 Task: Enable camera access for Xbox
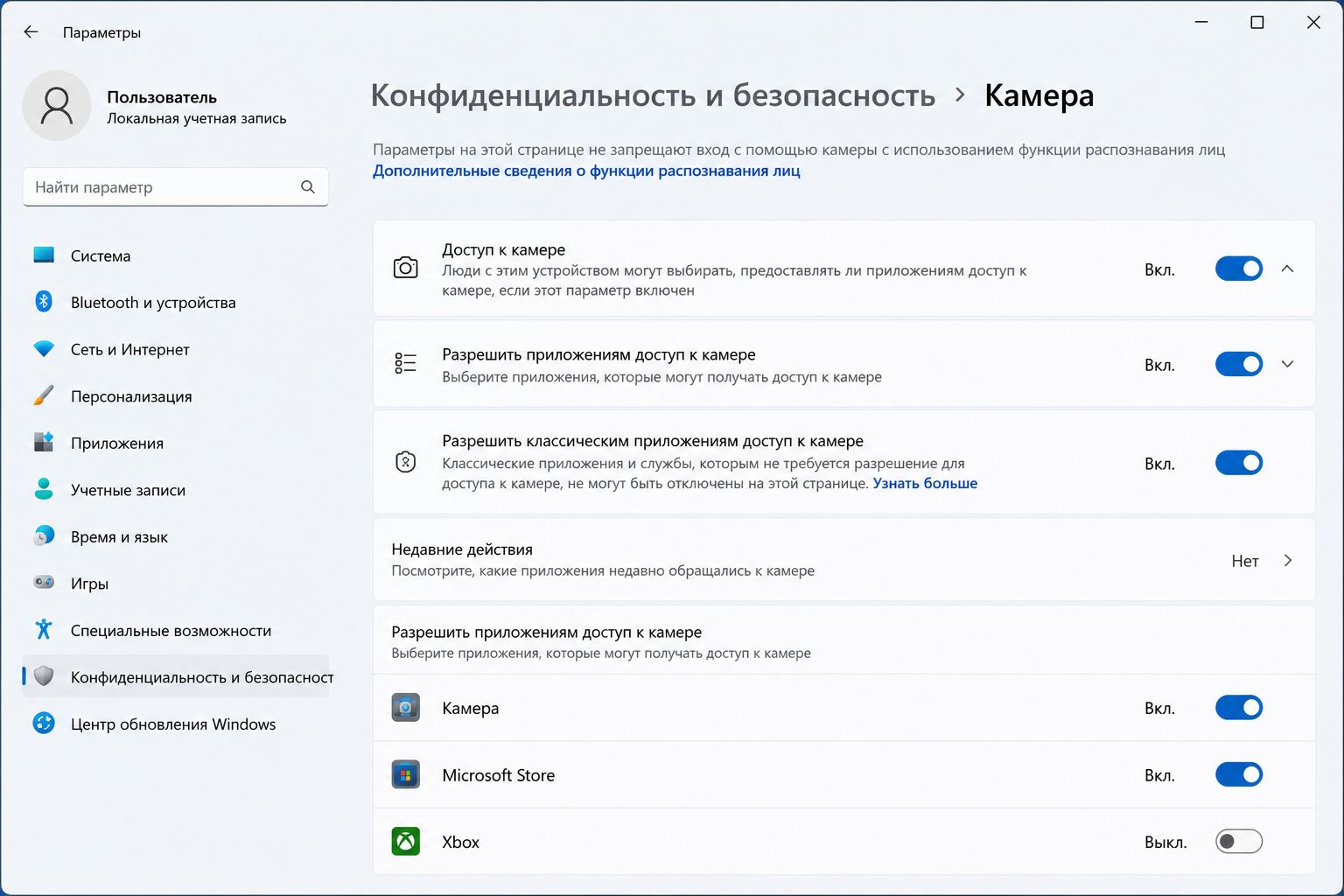pos(1239,842)
